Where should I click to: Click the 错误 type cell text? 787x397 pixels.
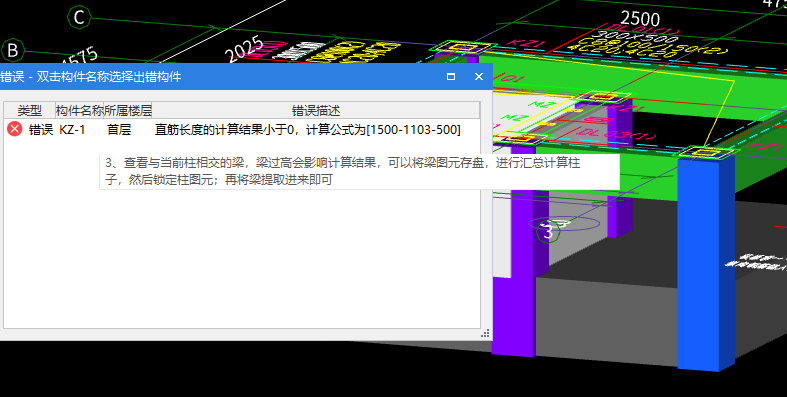(41, 129)
